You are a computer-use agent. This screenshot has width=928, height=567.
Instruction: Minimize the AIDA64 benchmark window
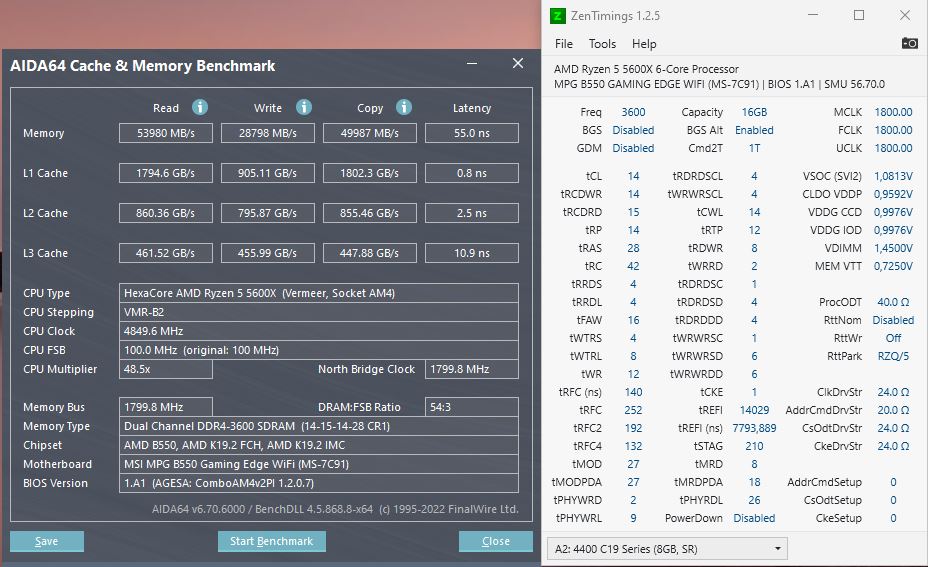click(x=472, y=63)
